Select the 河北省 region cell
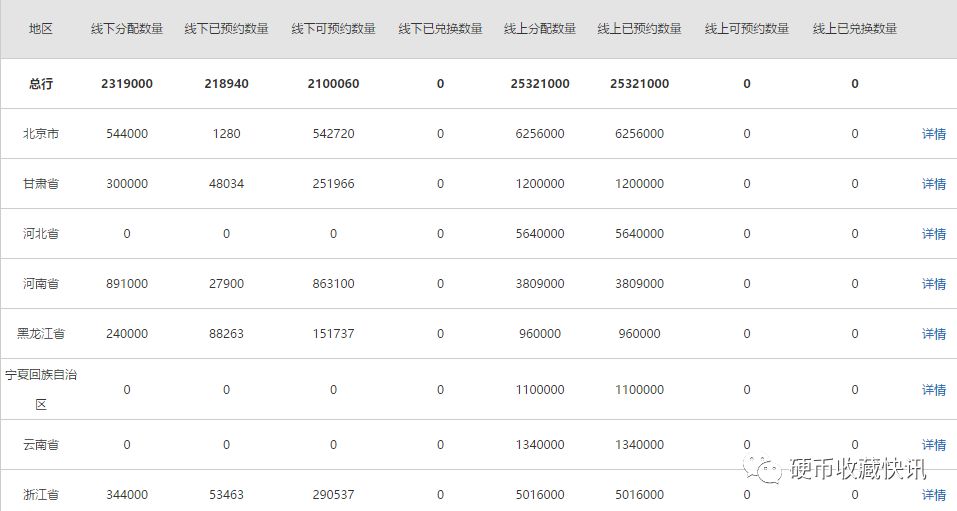 click(x=41, y=234)
